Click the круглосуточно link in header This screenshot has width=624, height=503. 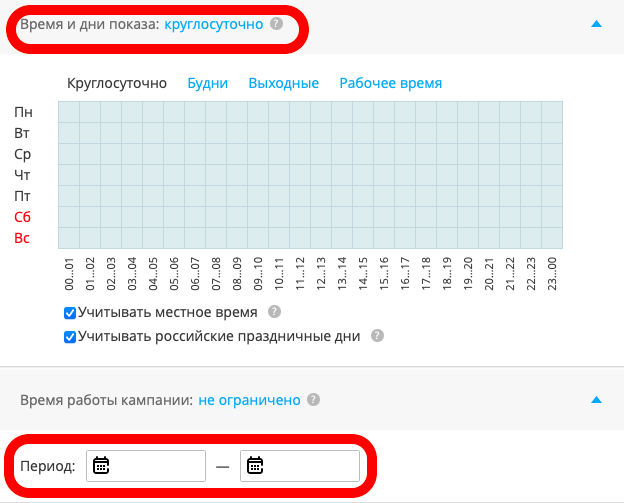[x=214, y=24]
